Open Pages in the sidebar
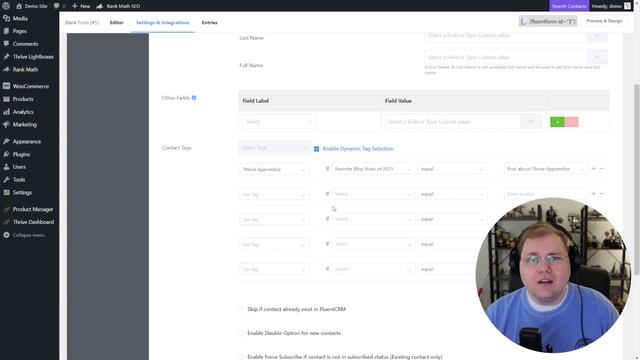 tap(20, 31)
